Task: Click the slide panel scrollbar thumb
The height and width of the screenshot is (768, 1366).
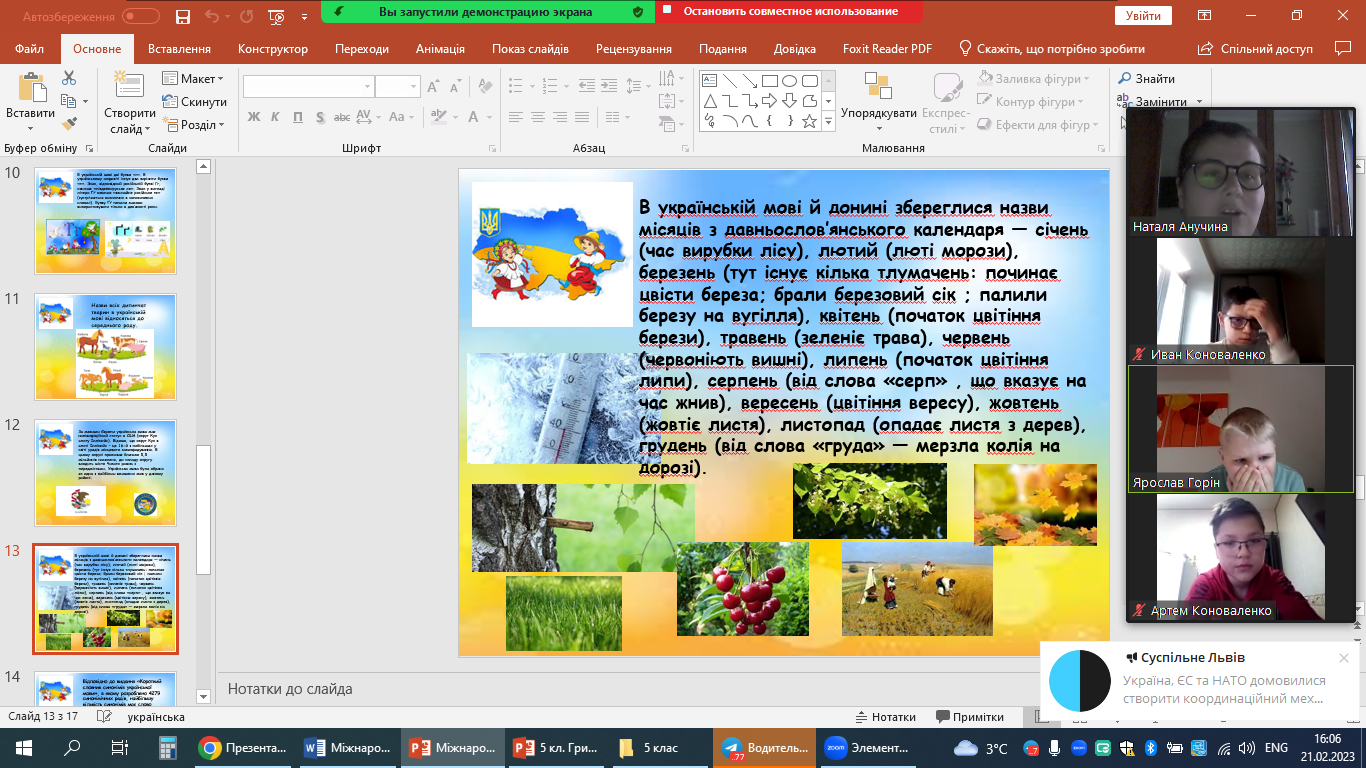Action: click(204, 510)
